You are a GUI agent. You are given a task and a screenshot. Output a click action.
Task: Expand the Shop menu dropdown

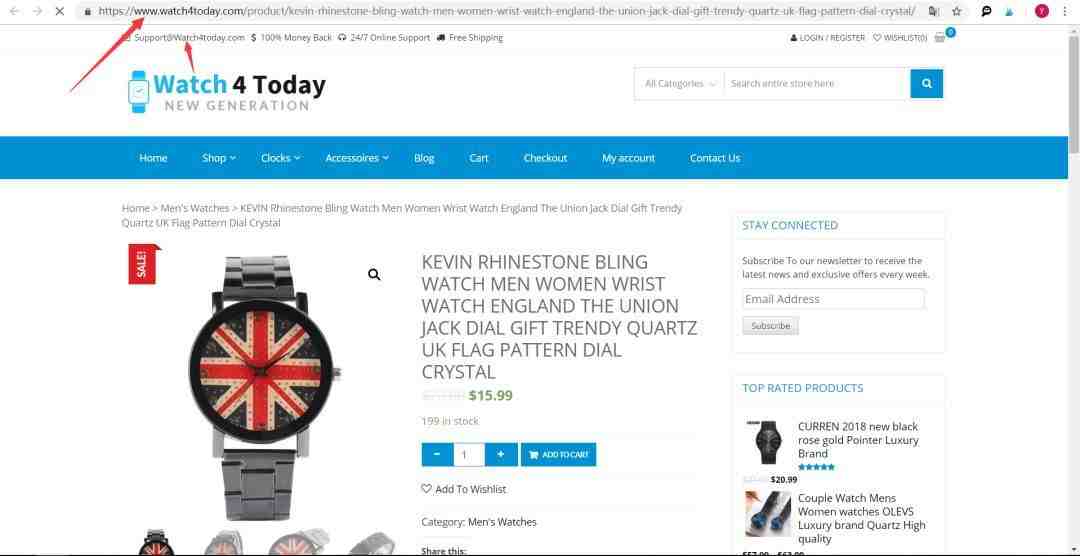pyautogui.click(x=219, y=158)
